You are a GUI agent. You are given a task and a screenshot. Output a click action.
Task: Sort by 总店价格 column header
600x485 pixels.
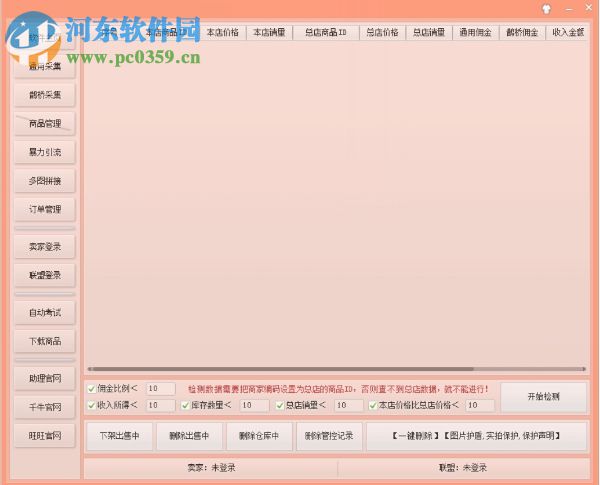[382, 33]
